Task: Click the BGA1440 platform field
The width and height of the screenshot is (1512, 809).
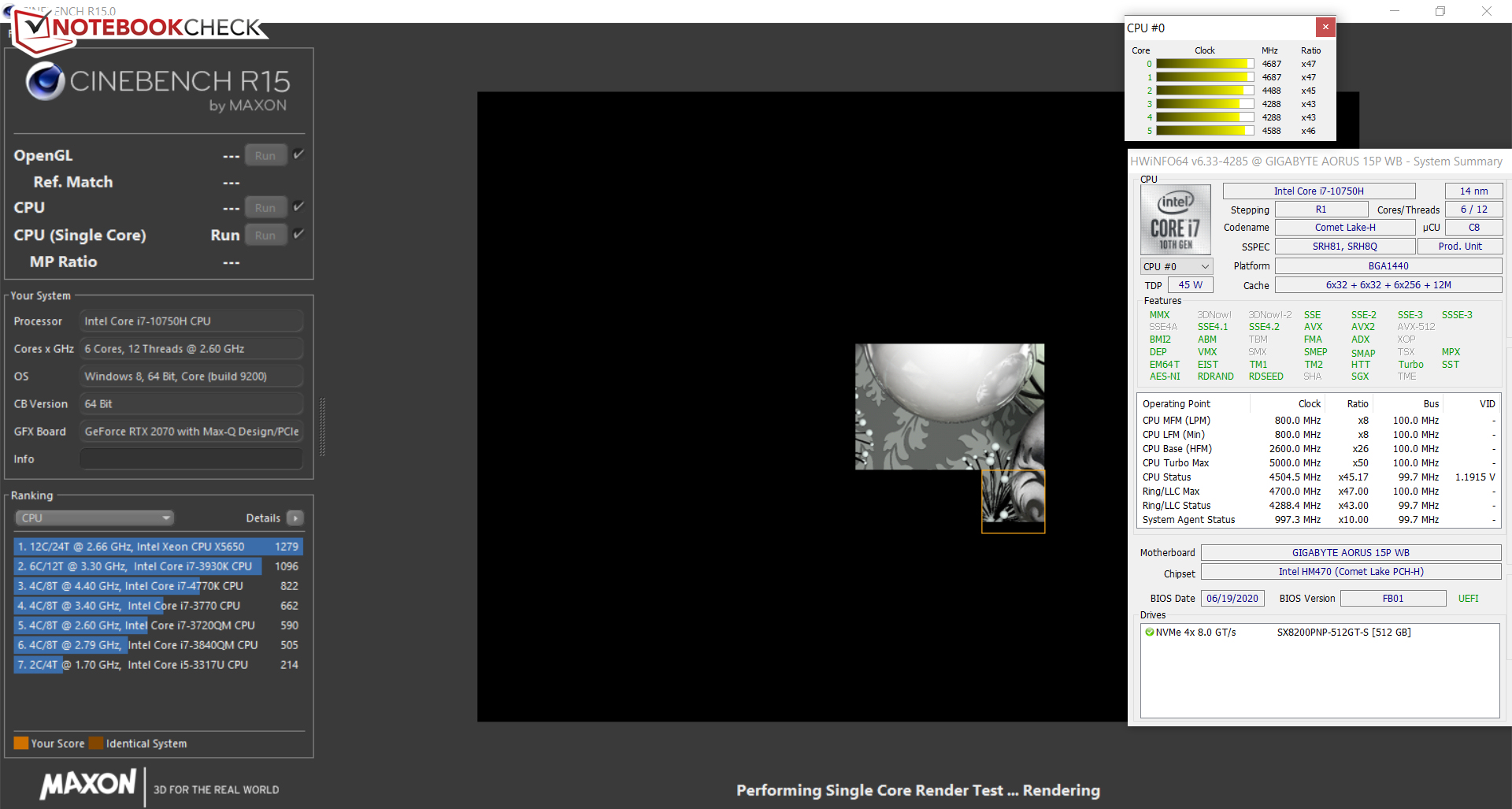Action: click(1388, 265)
